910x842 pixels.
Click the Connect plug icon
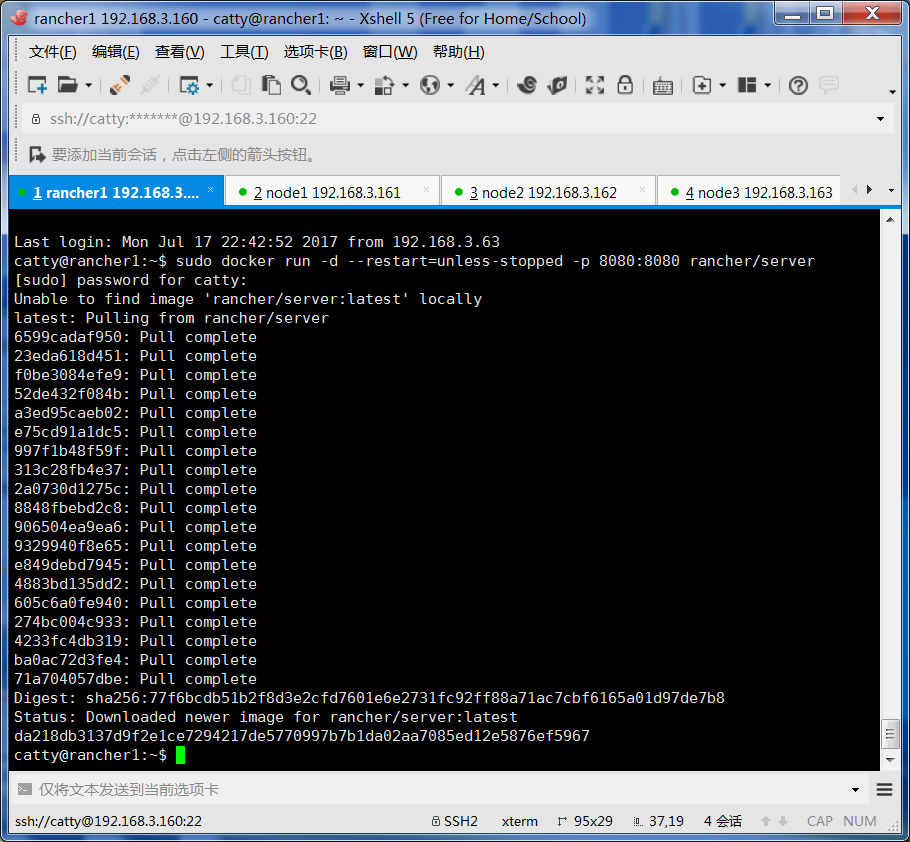(x=120, y=85)
